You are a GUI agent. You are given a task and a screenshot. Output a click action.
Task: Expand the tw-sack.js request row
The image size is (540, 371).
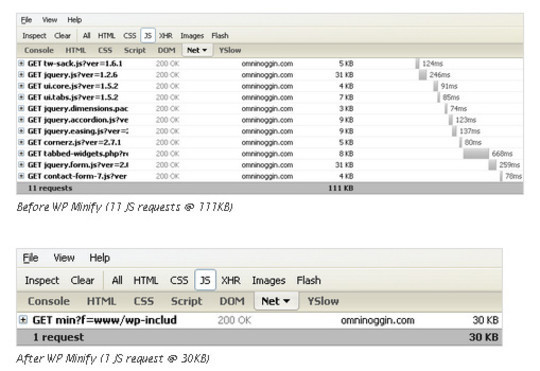(21, 63)
